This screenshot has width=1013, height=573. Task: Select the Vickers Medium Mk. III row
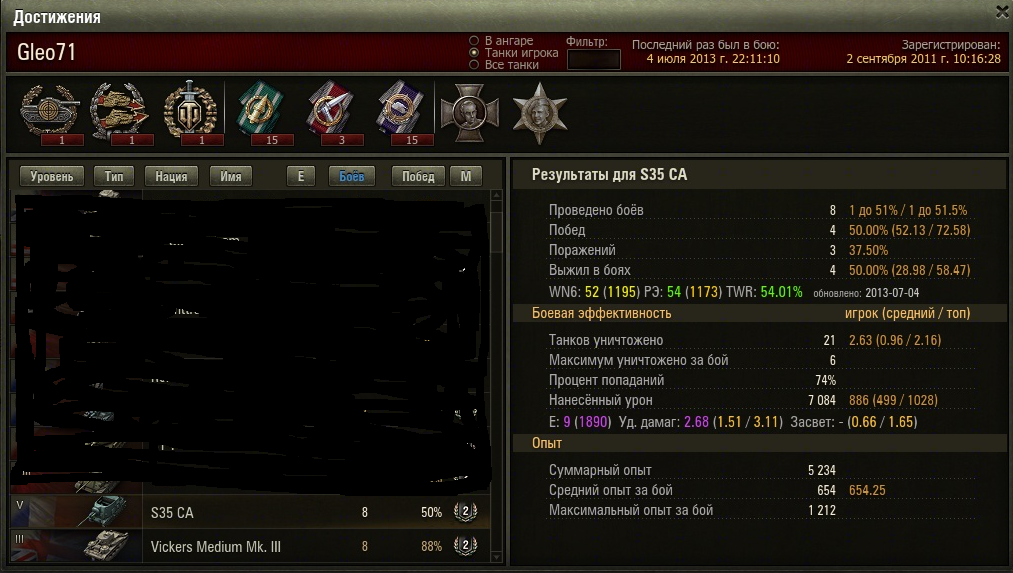[x=251, y=546]
